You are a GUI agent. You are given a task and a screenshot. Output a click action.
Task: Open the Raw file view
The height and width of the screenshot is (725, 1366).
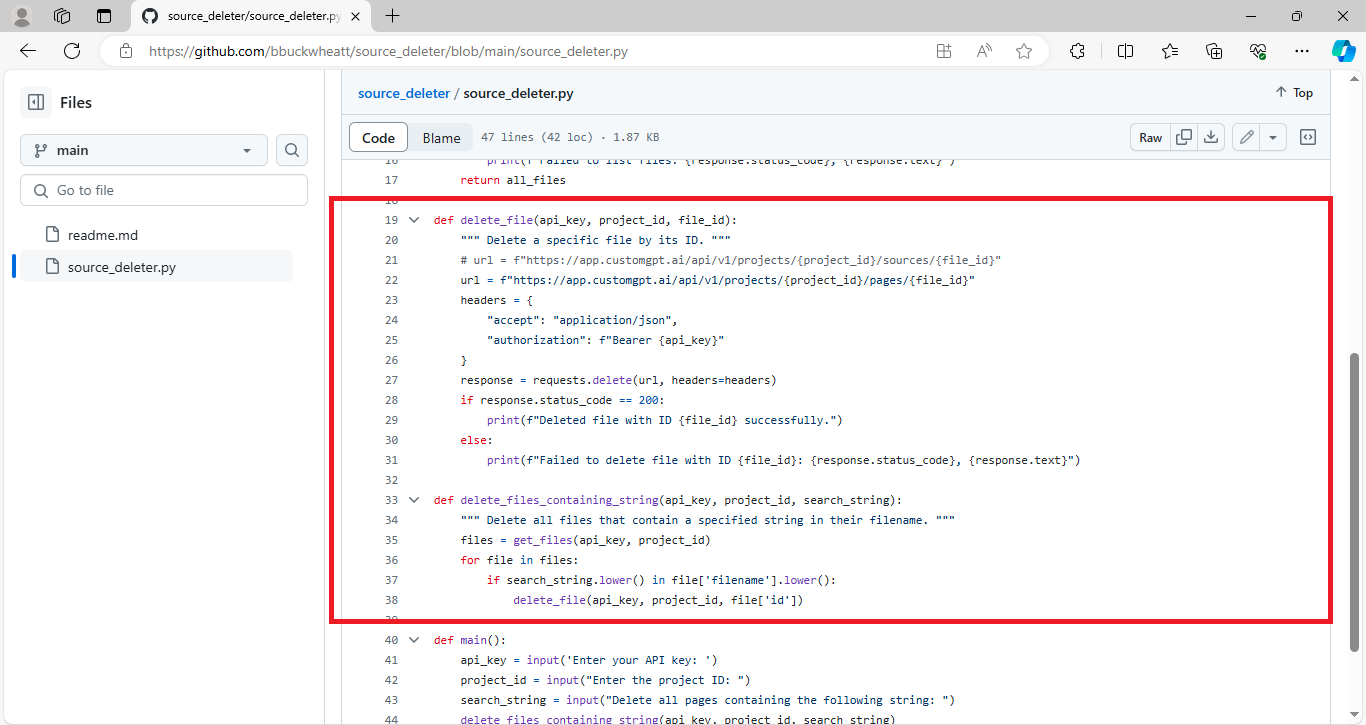pos(1150,137)
